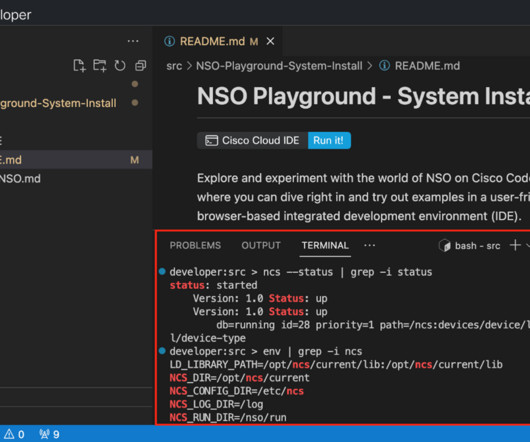Click the warnings count in status bar

point(14,434)
